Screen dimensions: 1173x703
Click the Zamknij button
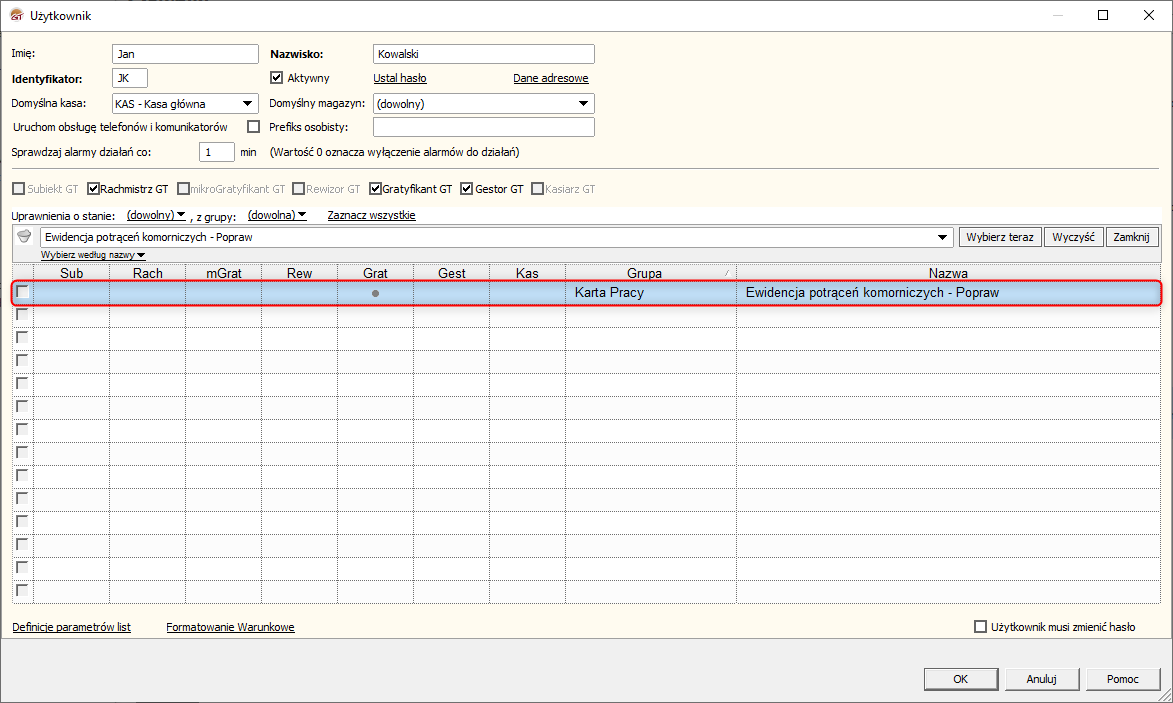point(1131,237)
